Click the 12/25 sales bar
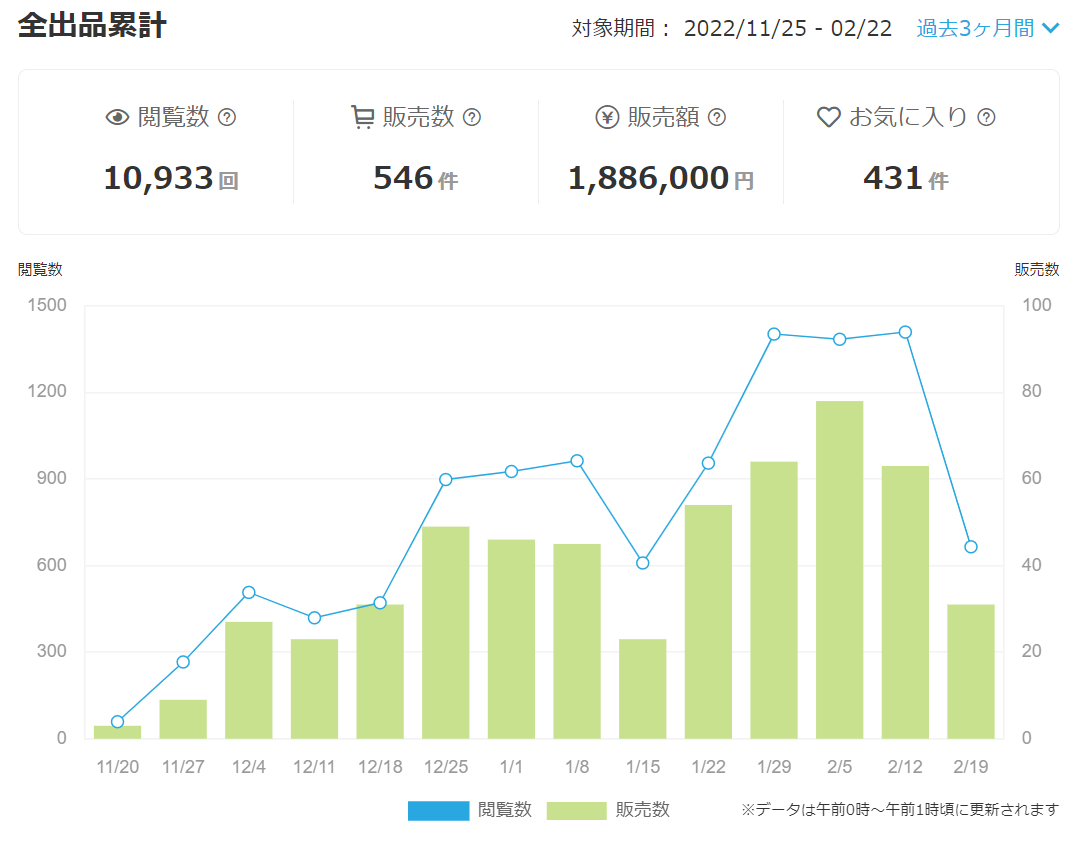The image size is (1078, 841). (x=446, y=633)
